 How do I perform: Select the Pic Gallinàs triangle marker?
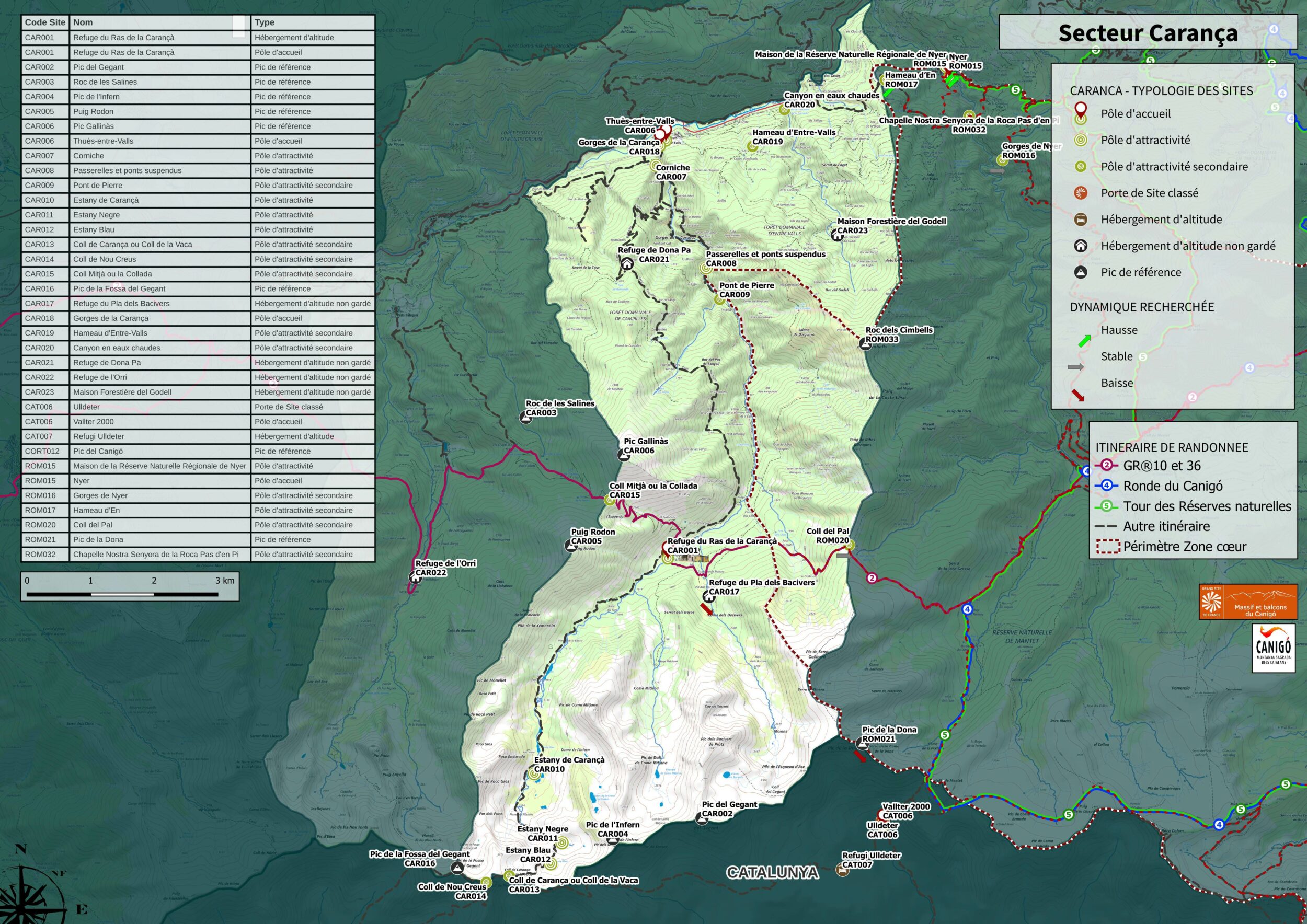click(623, 455)
